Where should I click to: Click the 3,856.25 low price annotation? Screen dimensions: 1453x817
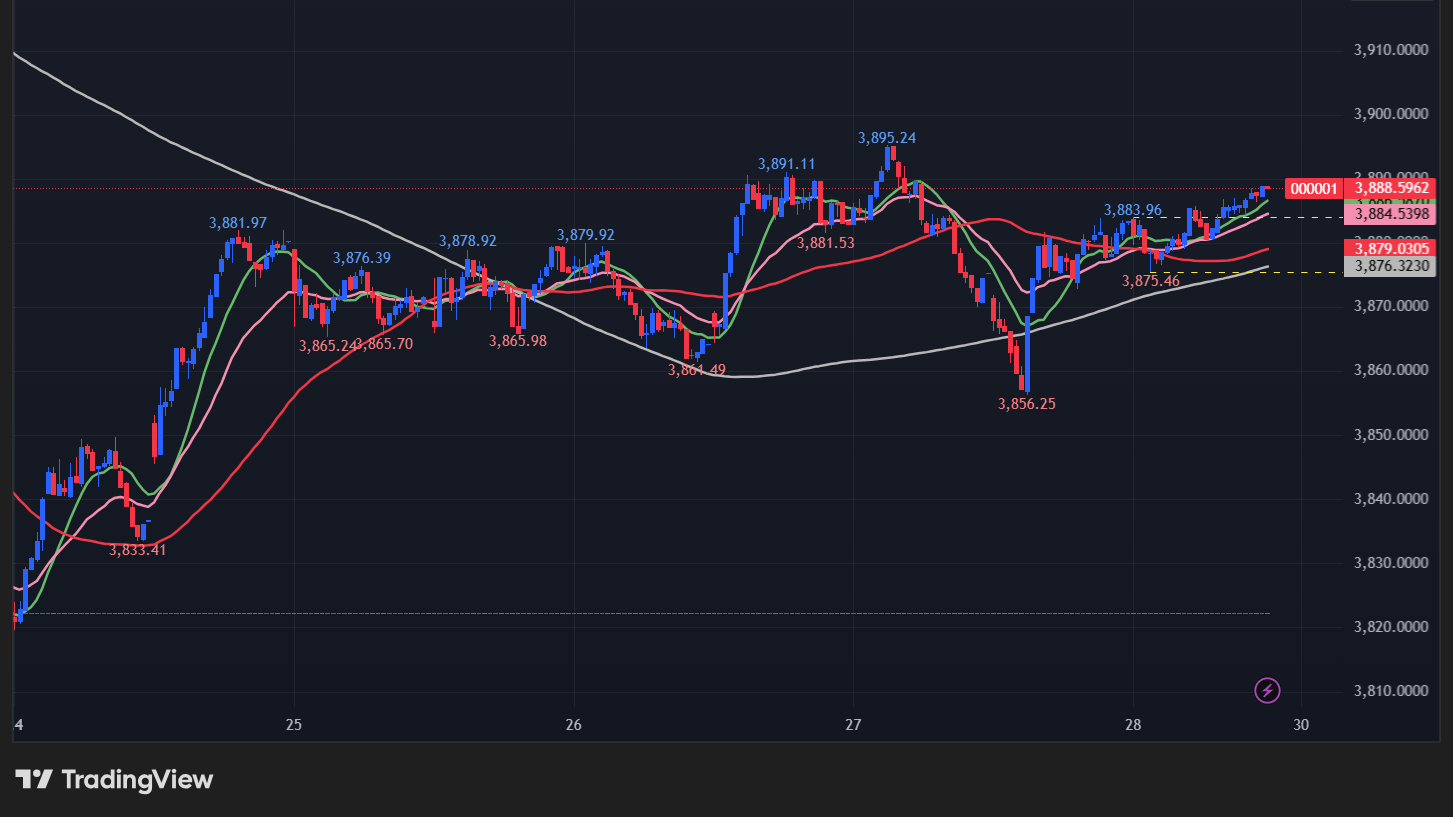(x=1026, y=404)
